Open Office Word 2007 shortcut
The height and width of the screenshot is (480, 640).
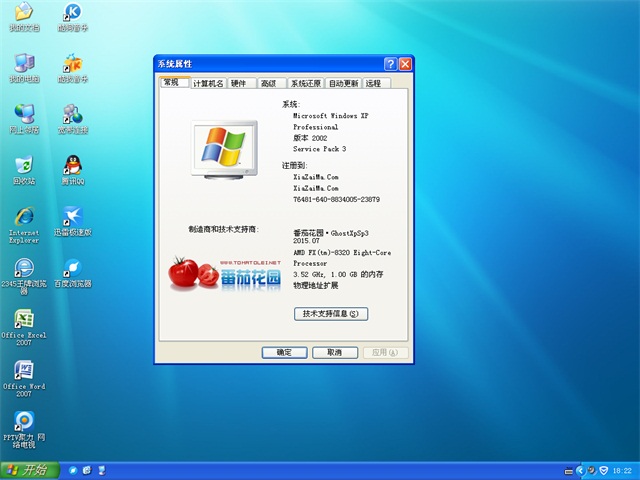[x=23, y=373]
